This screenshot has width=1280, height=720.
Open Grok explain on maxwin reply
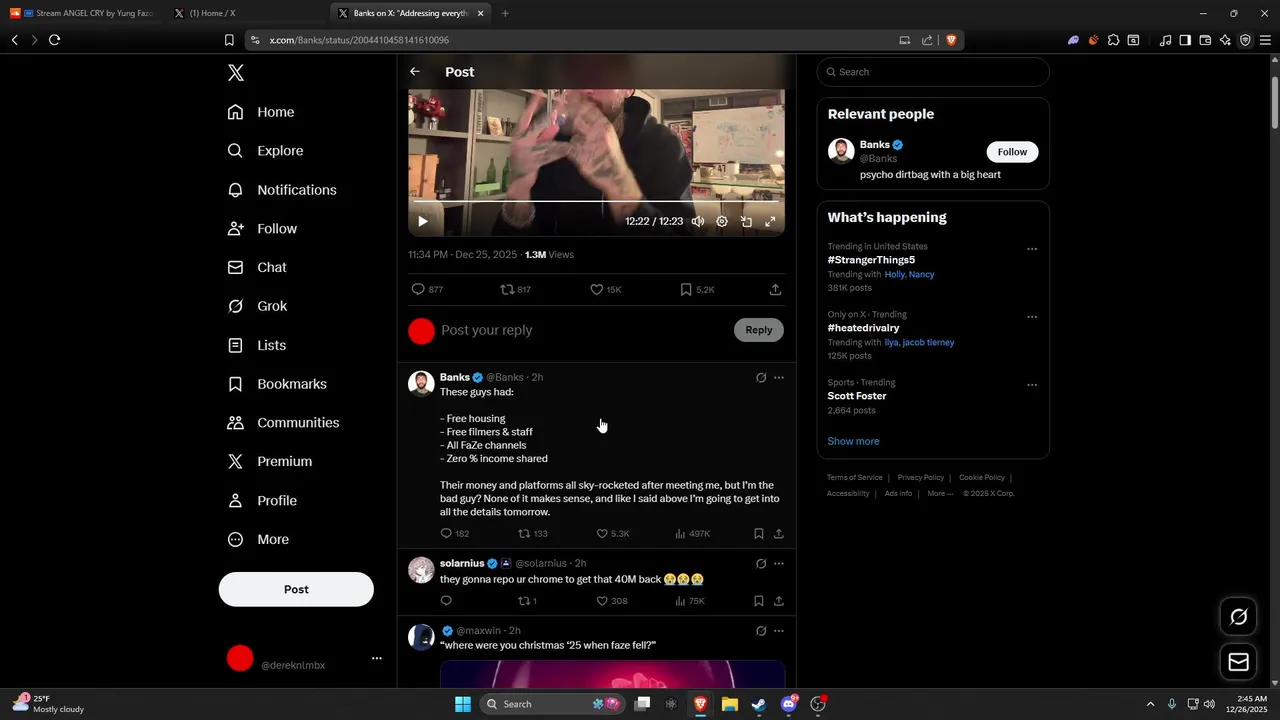pyautogui.click(x=761, y=631)
